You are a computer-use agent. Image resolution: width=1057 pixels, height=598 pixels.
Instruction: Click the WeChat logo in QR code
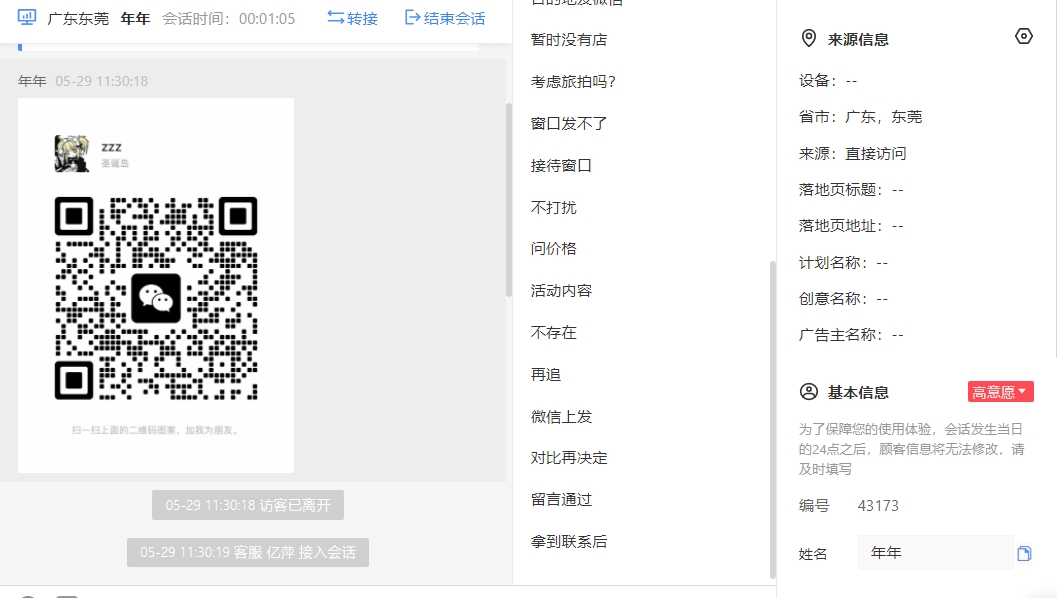(x=156, y=298)
